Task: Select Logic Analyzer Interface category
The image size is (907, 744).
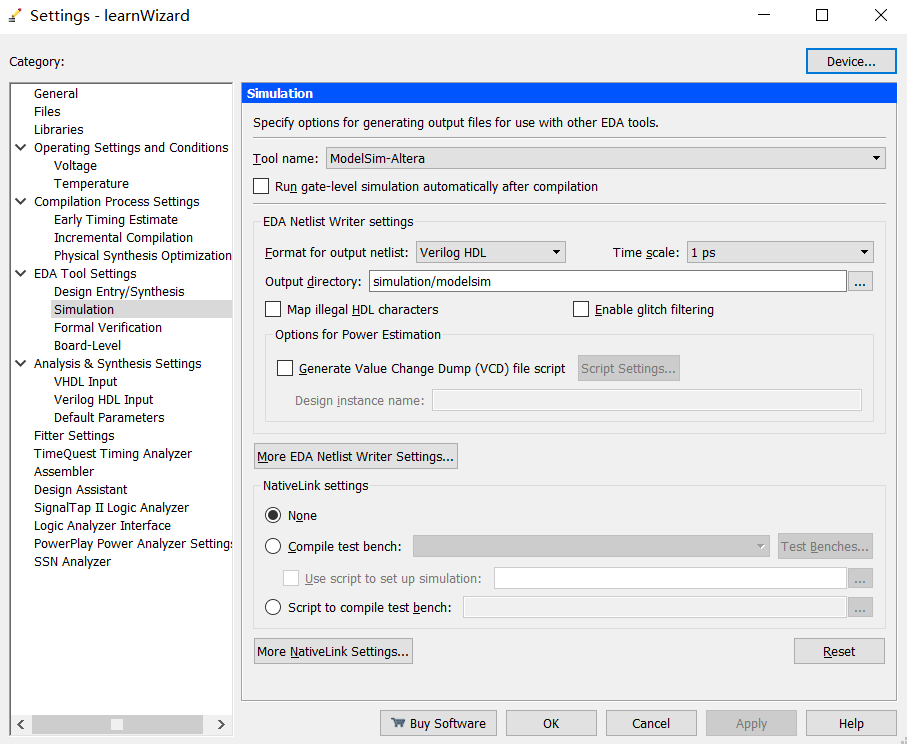Action: coord(102,525)
